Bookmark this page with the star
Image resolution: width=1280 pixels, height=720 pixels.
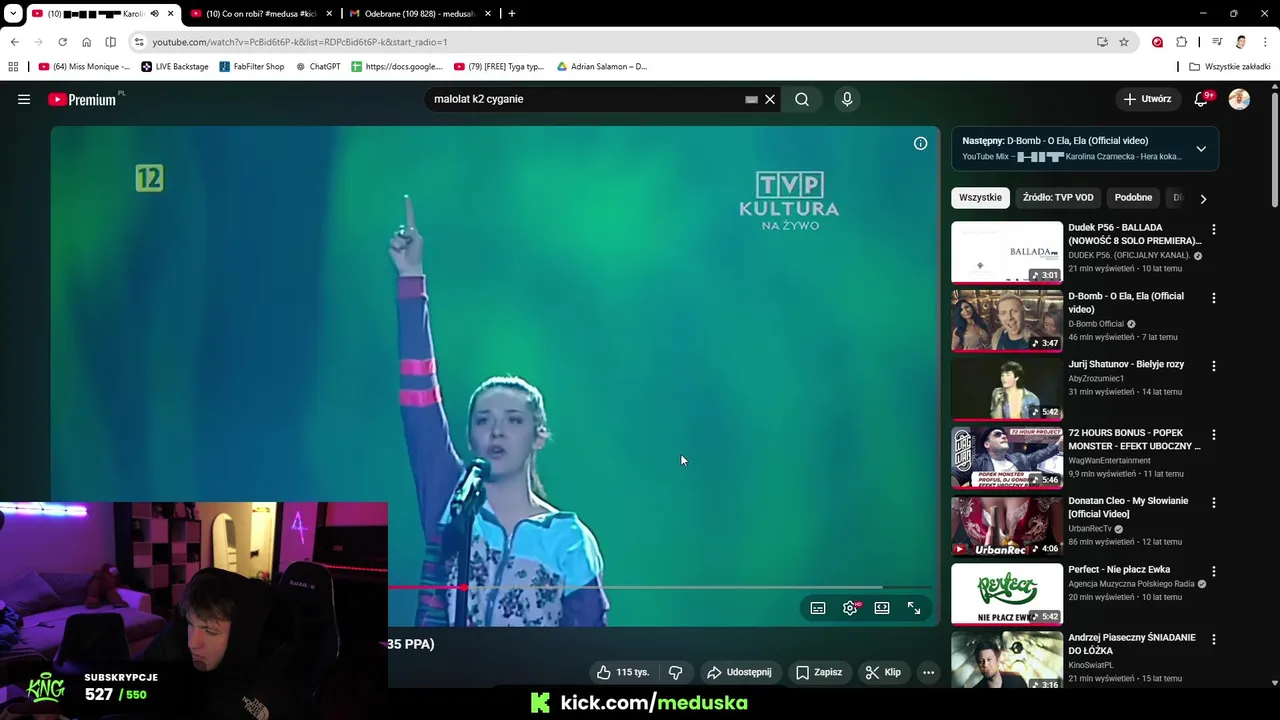[1124, 42]
